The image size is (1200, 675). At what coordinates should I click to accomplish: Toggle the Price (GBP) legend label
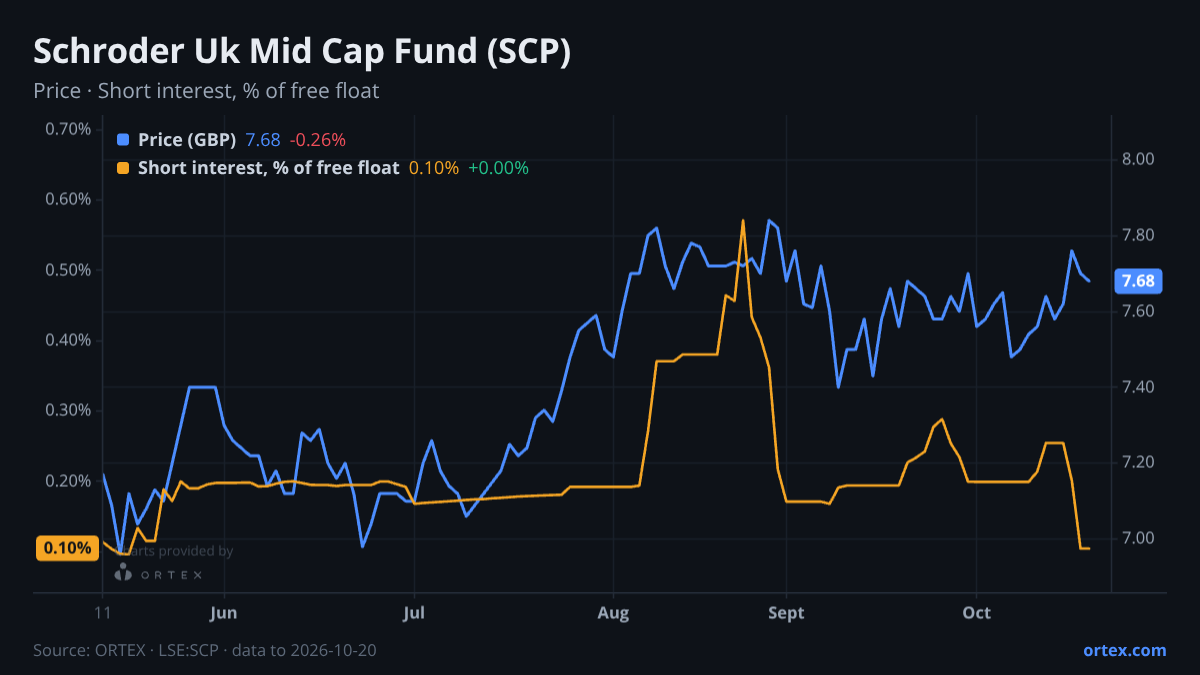[187, 140]
